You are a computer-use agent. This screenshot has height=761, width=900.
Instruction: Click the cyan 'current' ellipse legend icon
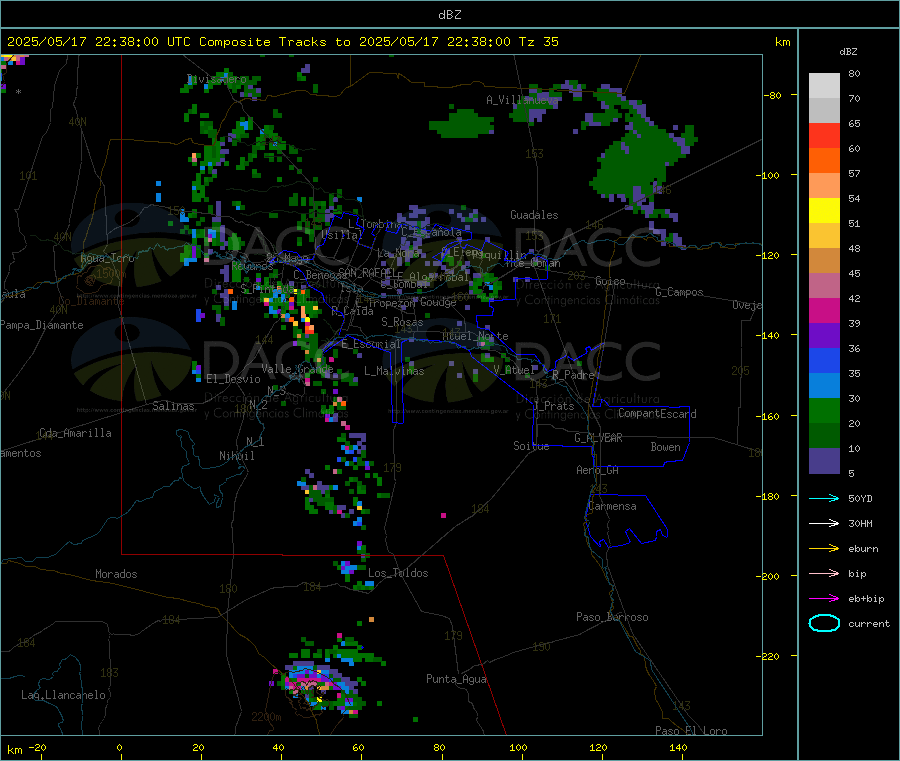[824, 623]
